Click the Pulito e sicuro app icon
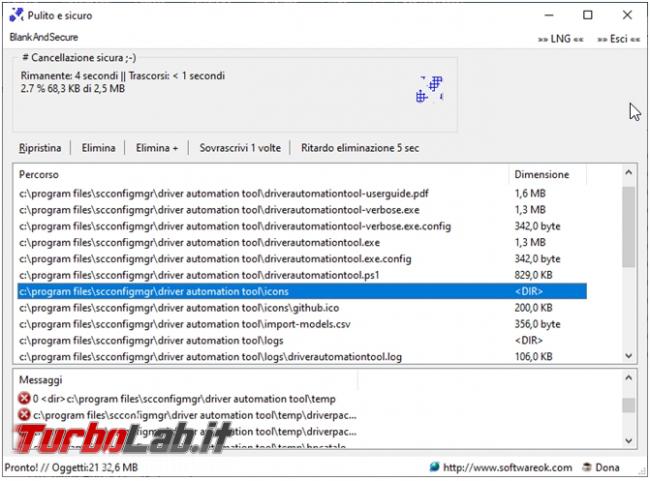The image size is (650, 481). [x=16, y=15]
